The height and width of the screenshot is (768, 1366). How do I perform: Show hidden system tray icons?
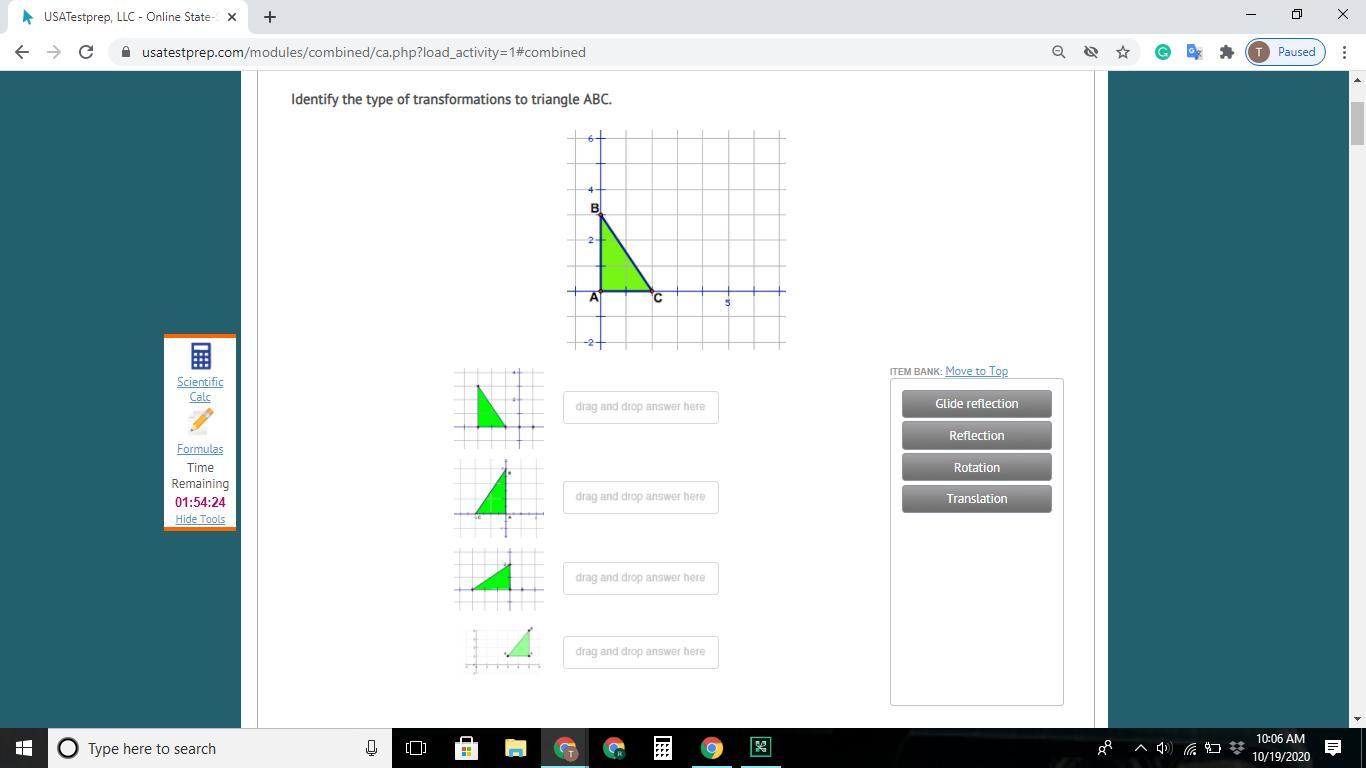click(x=1140, y=748)
